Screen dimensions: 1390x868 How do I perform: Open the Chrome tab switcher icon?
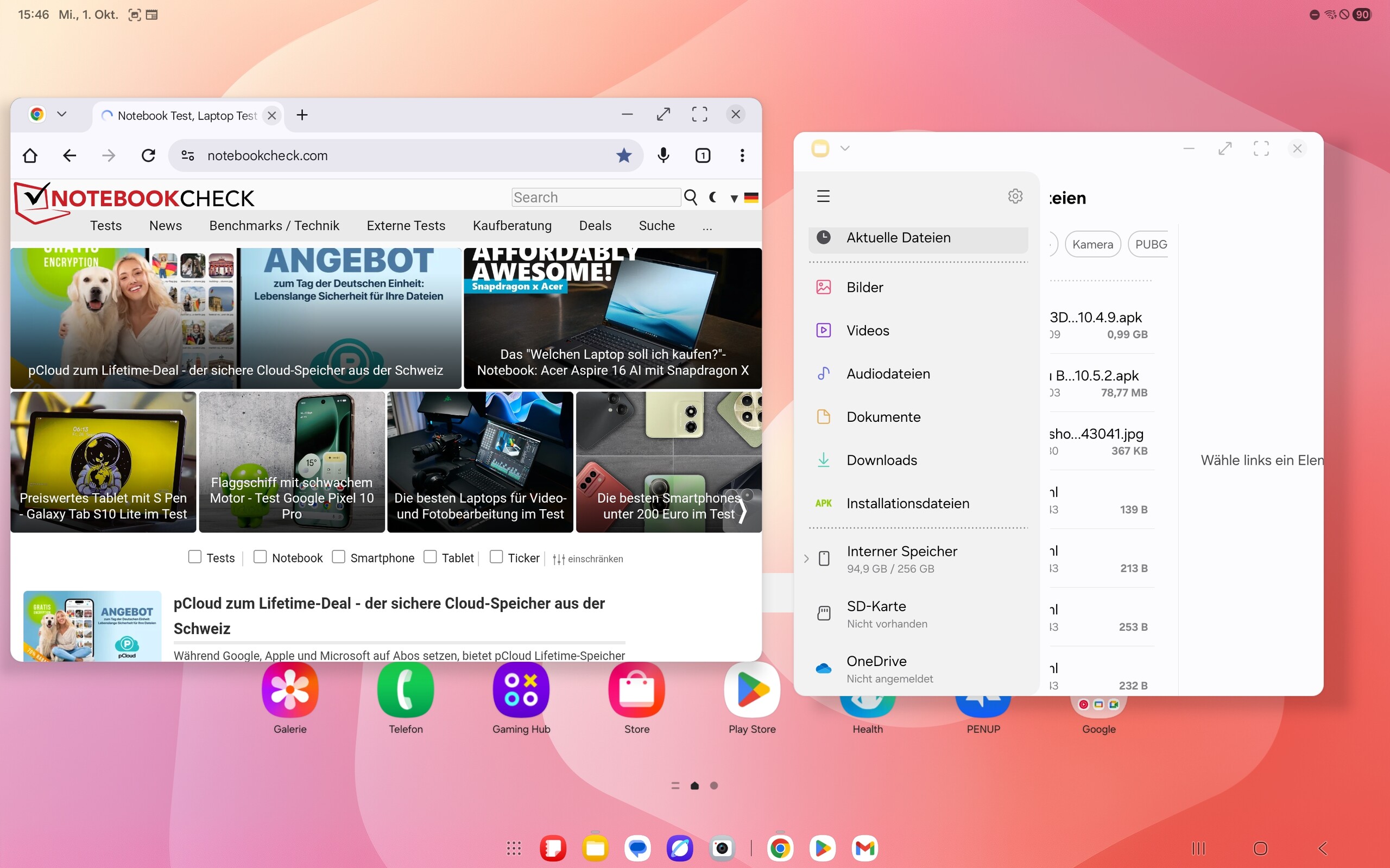point(702,156)
